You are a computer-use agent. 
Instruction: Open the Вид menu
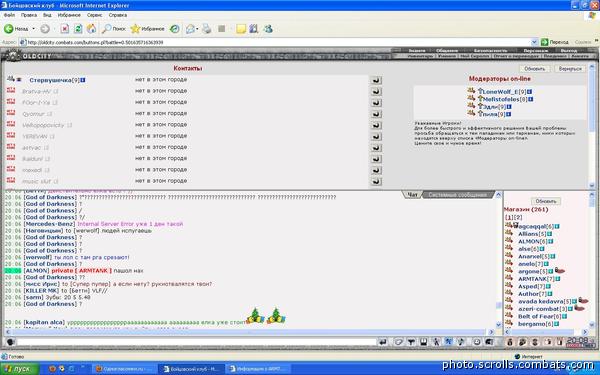click(47, 15)
